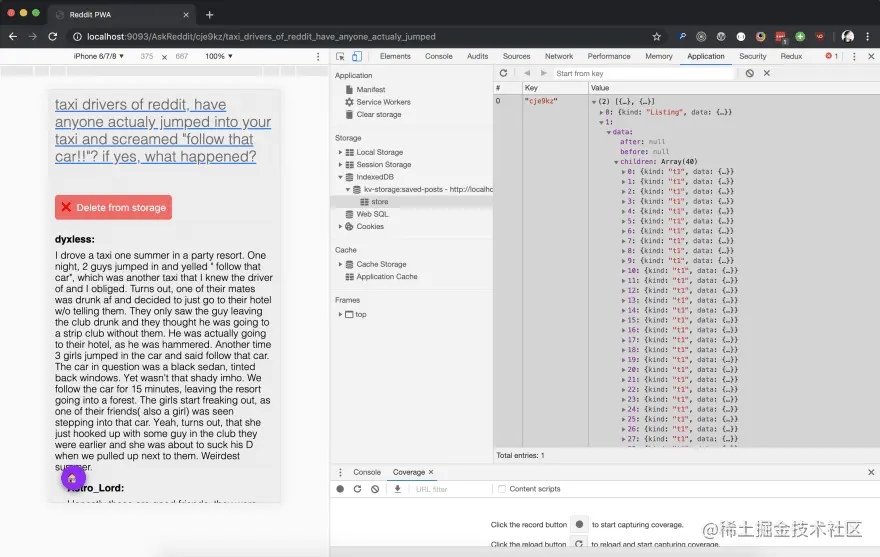Select Web SQL in the sidebar
This screenshot has height=557, width=880.
372,214
